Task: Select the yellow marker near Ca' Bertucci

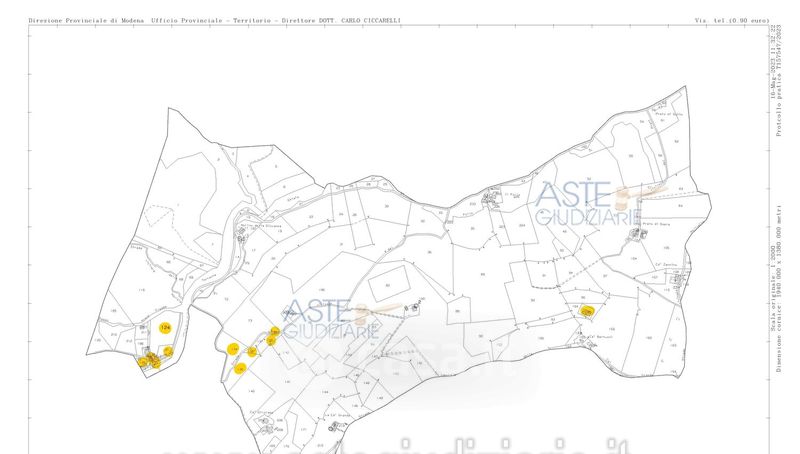Action: (587, 312)
